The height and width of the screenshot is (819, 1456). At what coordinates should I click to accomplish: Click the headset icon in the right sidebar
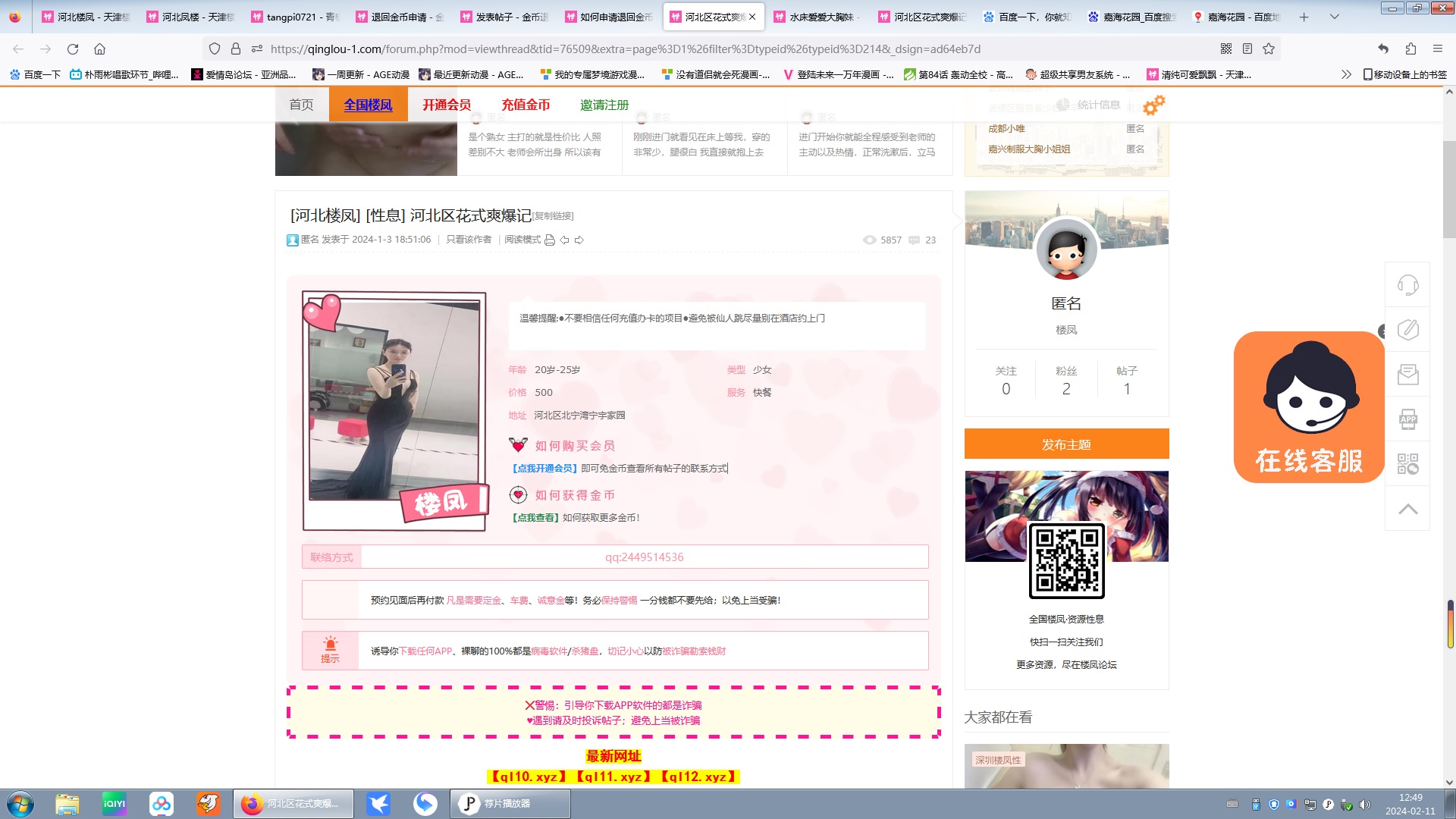1407,285
